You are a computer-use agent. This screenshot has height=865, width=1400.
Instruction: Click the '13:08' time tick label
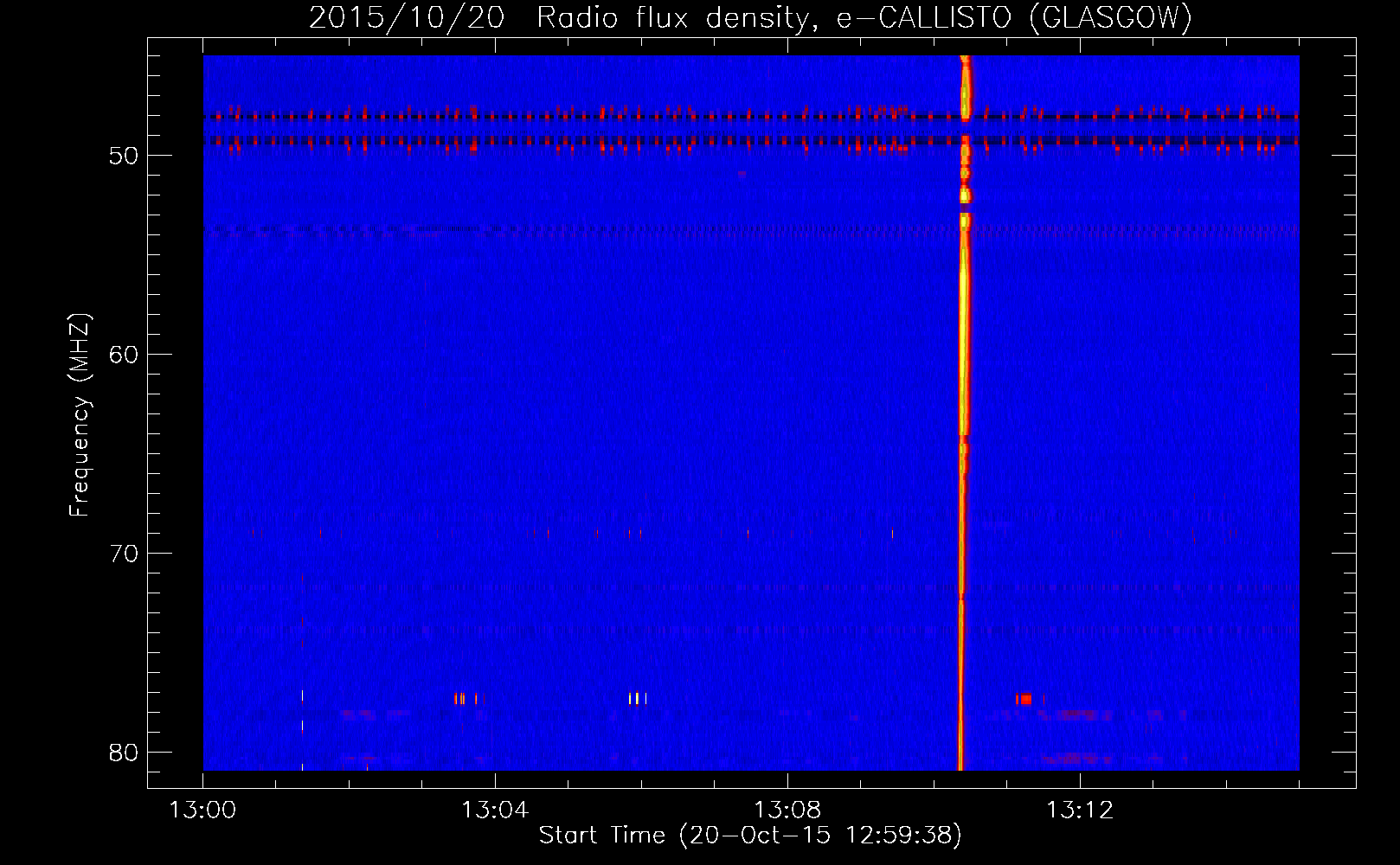(x=787, y=811)
